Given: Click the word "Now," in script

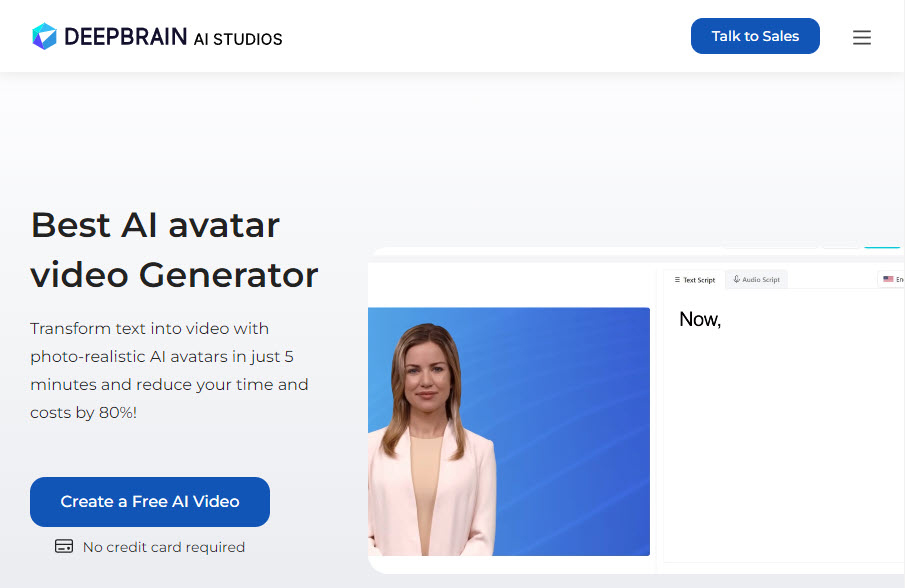Looking at the screenshot, I should coord(700,319).
